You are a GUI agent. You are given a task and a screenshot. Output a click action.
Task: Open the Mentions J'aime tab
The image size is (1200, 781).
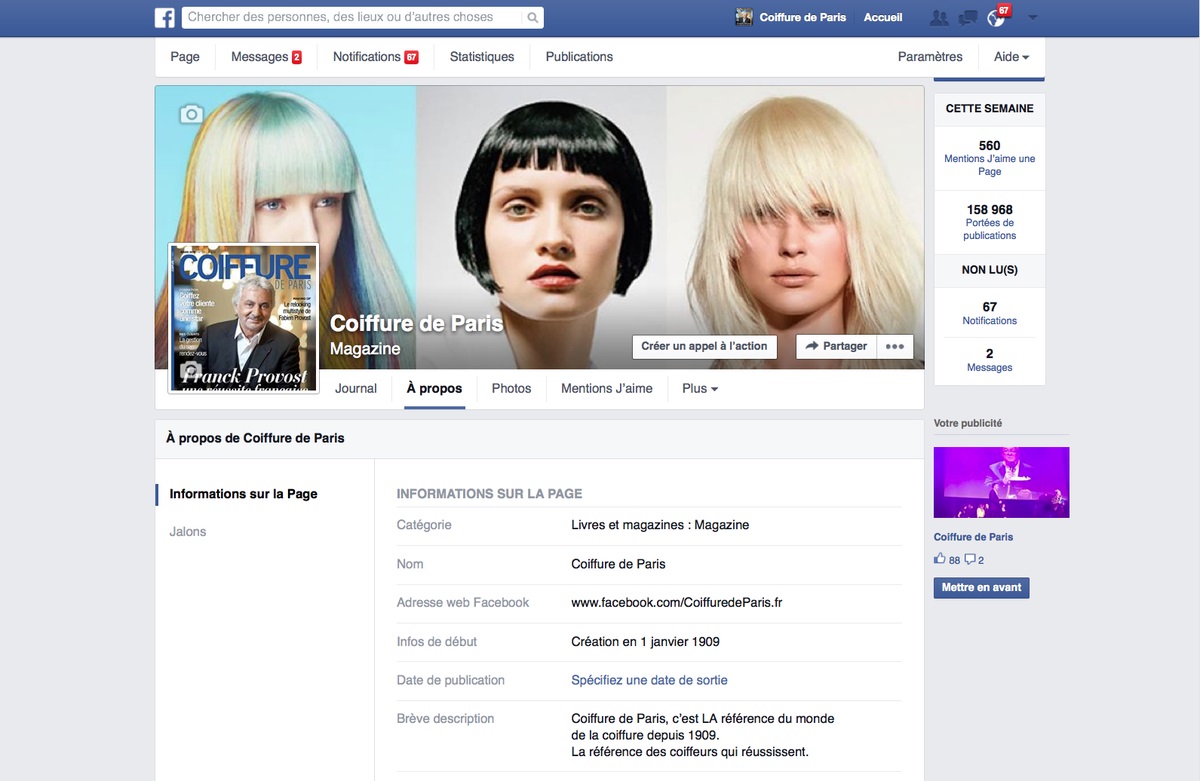coord(607,388)
